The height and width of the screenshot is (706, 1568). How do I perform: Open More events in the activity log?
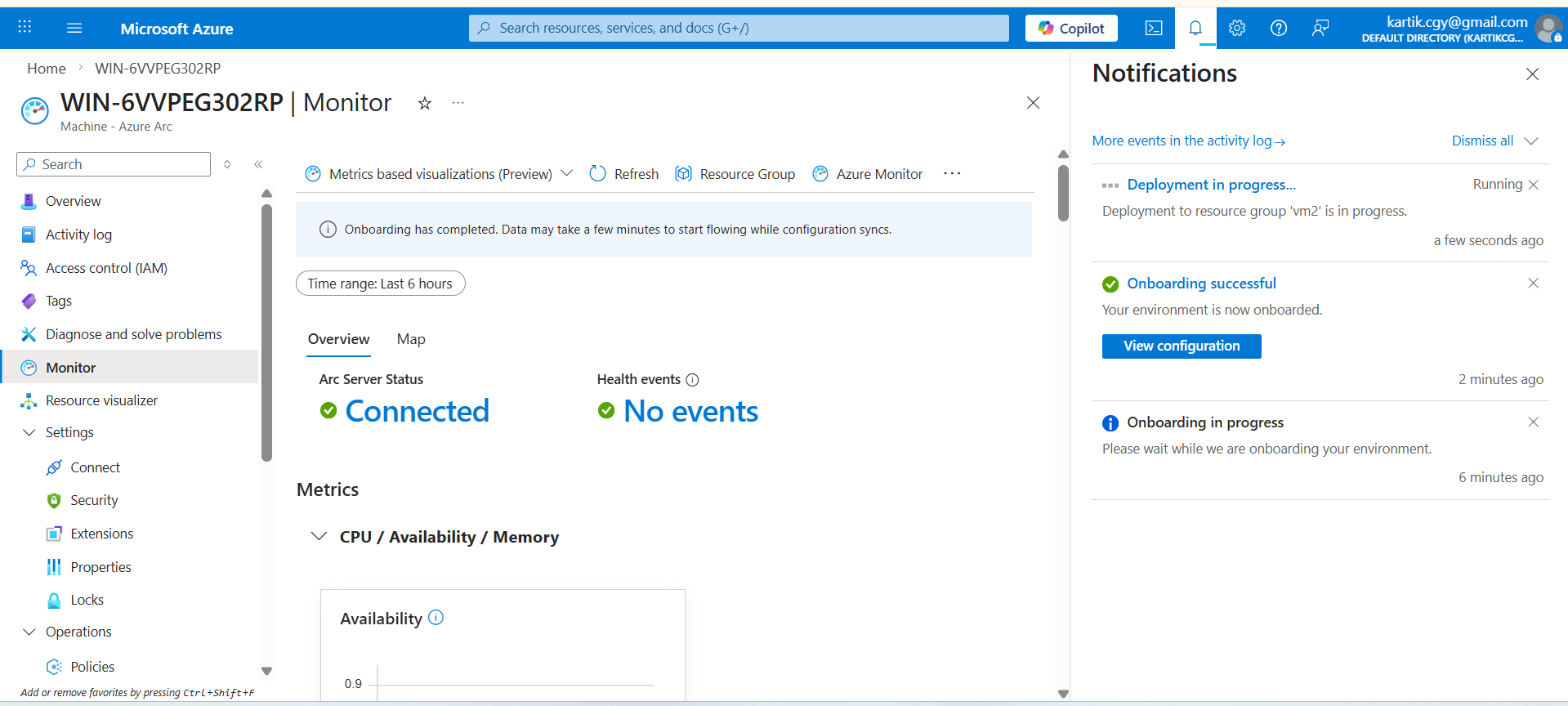pos(1189,141)
